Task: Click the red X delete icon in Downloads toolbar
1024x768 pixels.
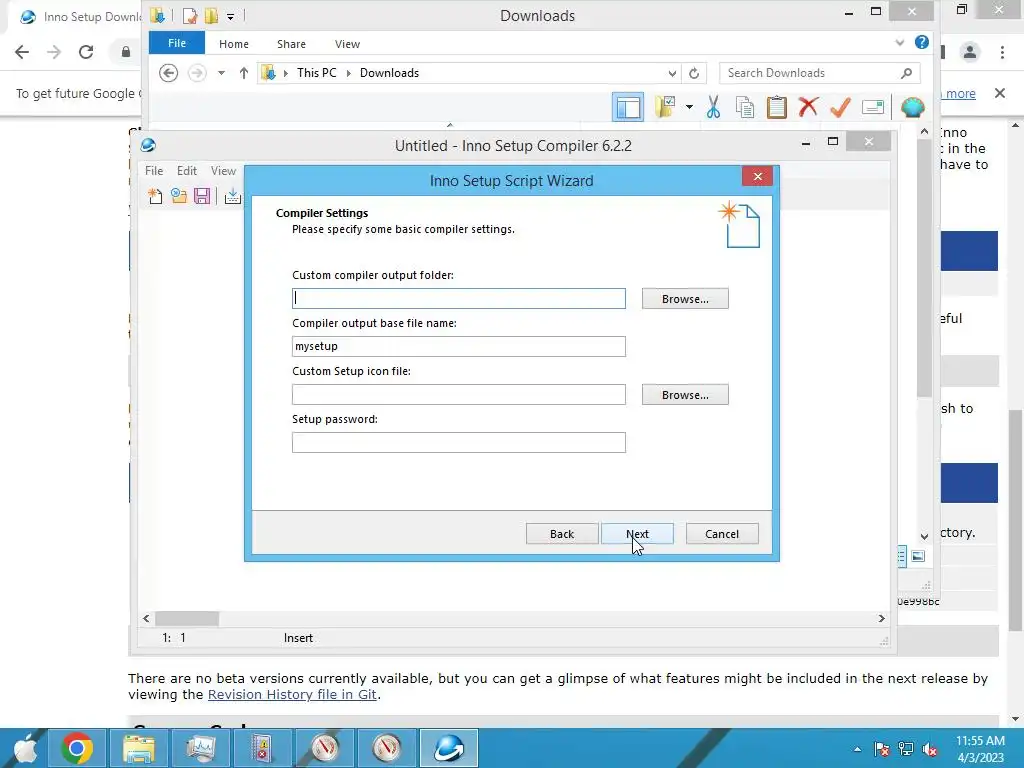Action: [808, 106]
